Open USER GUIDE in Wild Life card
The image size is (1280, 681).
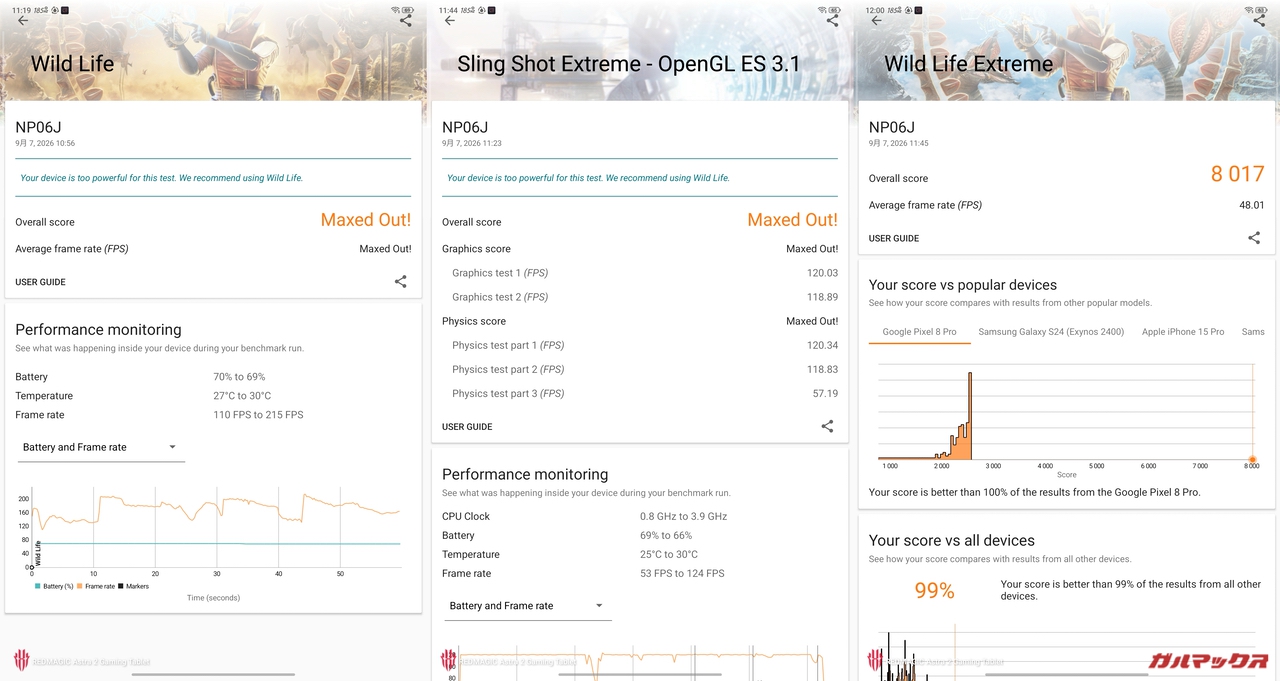(x=40, y=282)
